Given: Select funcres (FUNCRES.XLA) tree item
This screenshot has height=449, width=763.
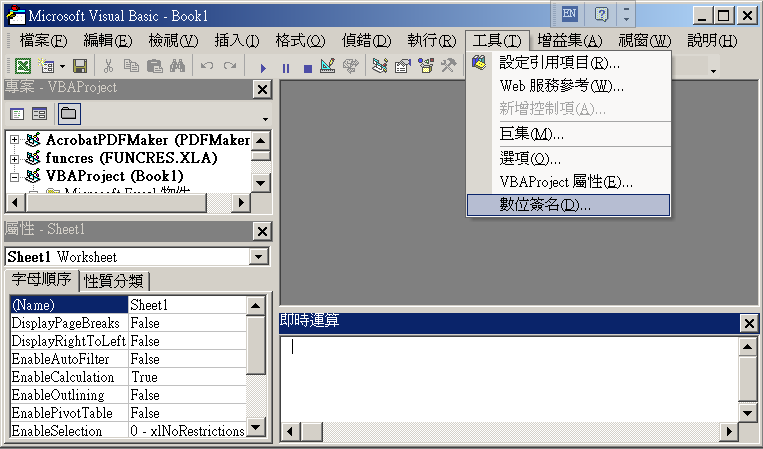Looking at the screenshot, I should point(131,158).
